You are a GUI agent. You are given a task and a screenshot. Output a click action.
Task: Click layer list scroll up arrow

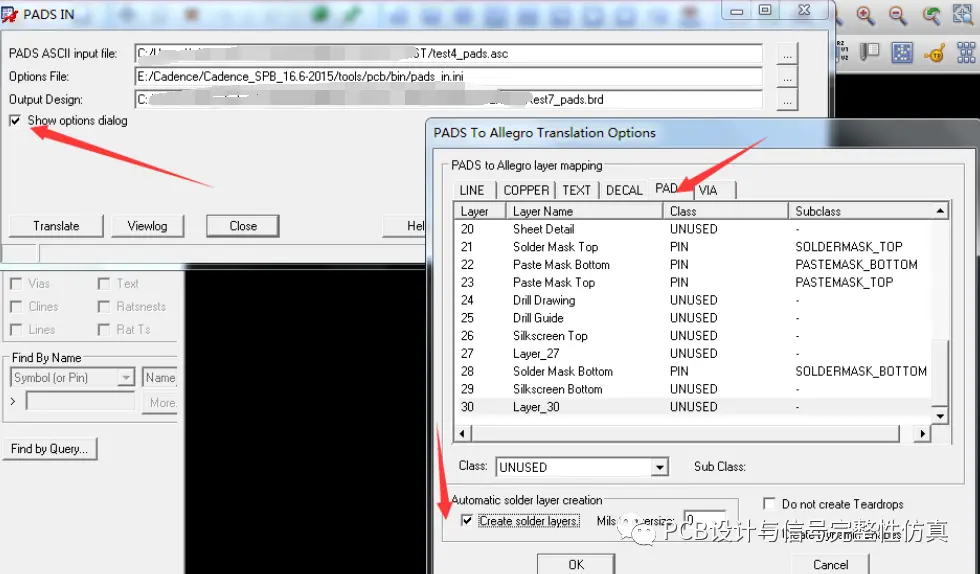[940, 211]
